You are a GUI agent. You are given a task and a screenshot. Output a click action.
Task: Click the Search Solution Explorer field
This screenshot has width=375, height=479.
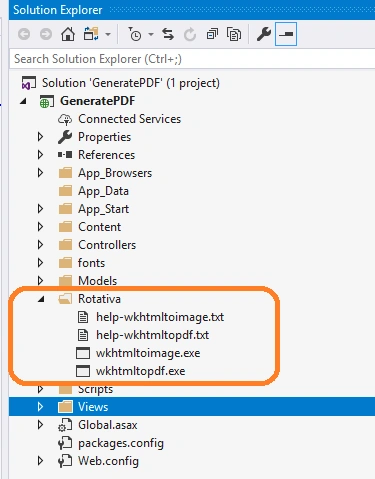pyautogui.click(x=192, y=59)
